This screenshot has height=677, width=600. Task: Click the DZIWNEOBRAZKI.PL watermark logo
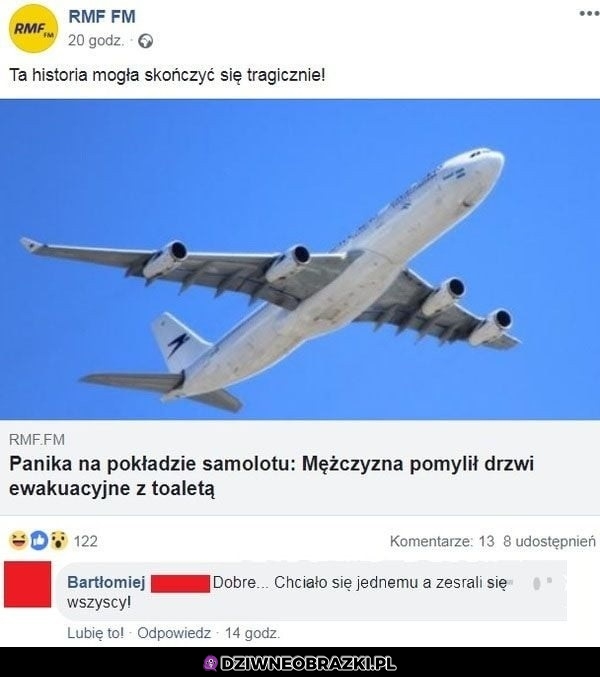[300, 663]
